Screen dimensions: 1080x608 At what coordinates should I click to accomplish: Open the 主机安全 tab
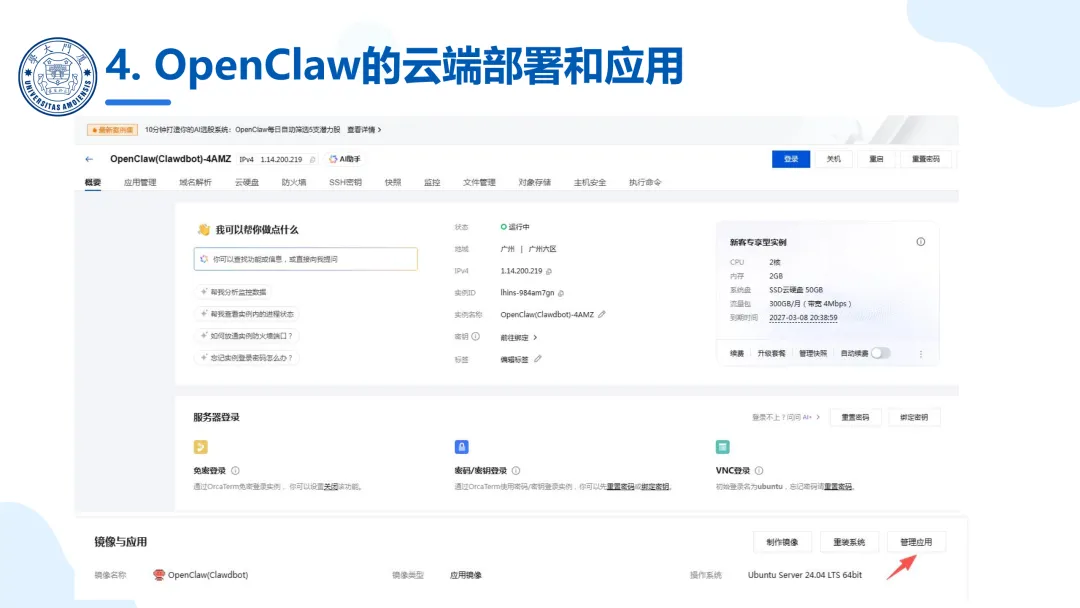pos(590,182)
